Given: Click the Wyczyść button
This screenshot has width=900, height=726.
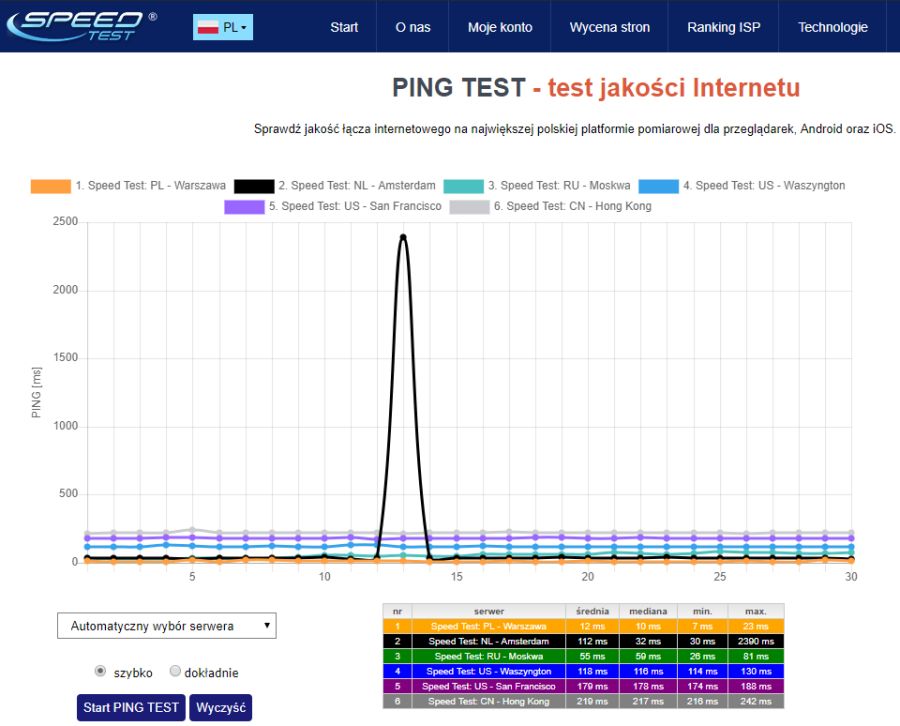Looking at the screenshot, I should coord(220,707).
